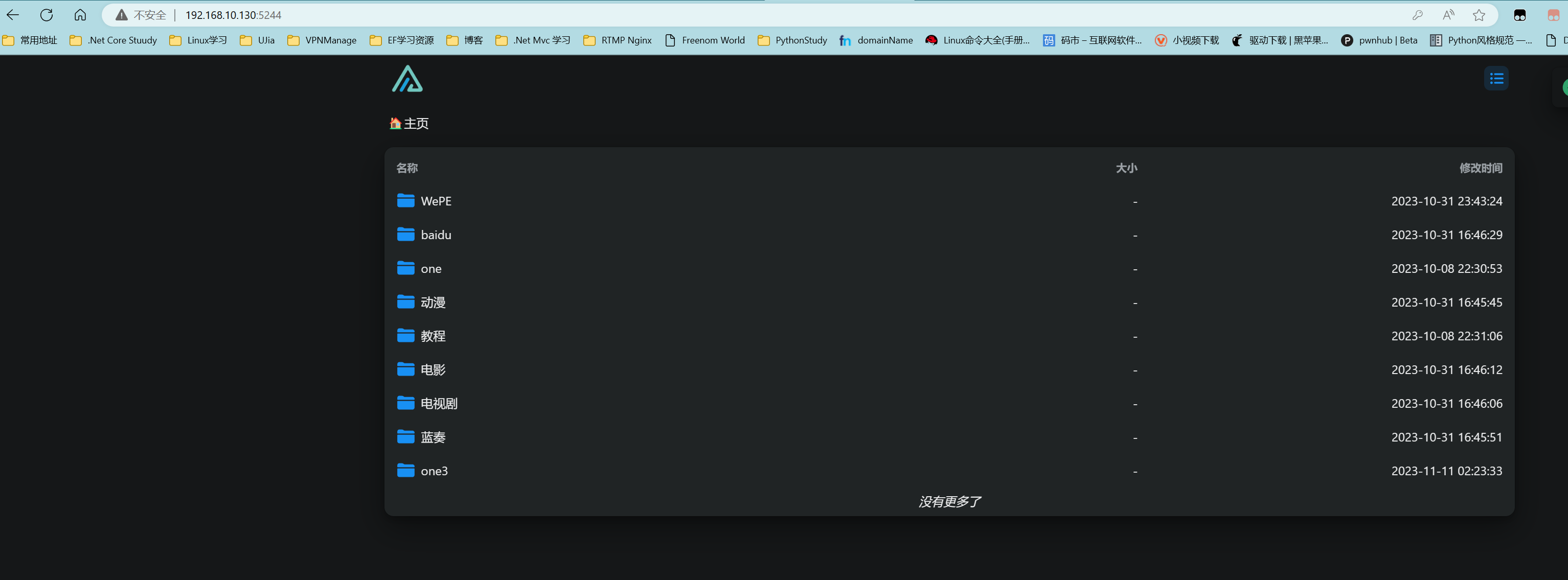Open the 小视频下载 bookmark

point(1187,40)
